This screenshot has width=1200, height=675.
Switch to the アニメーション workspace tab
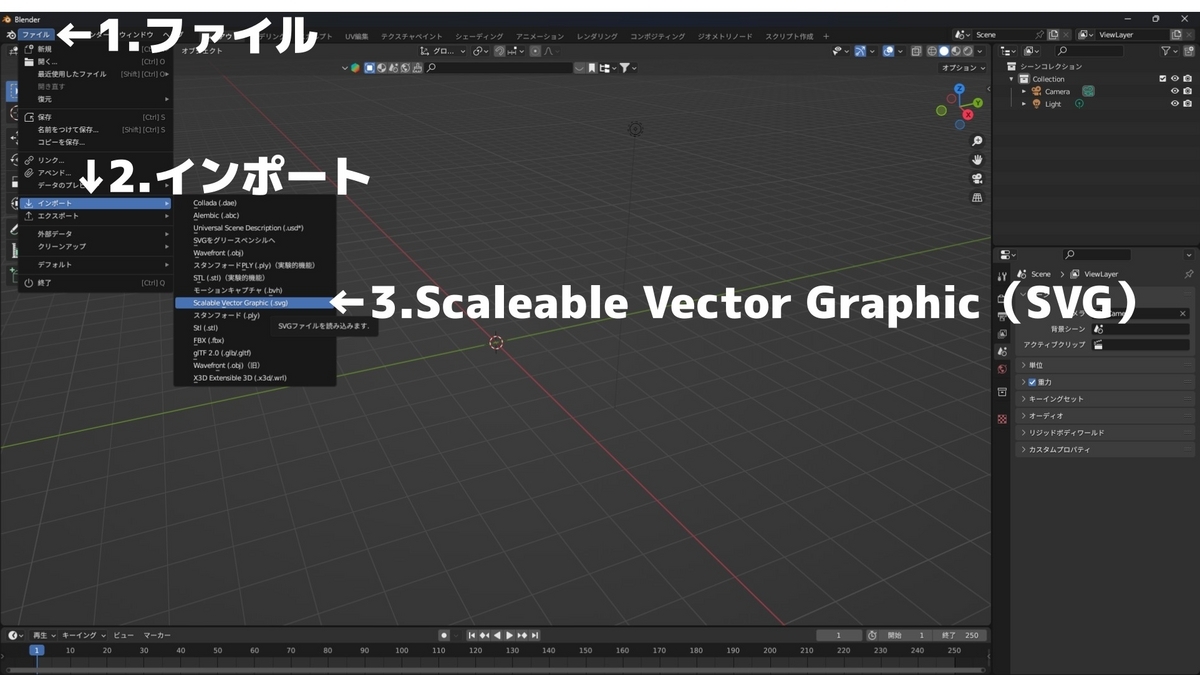tap(540, 36)
